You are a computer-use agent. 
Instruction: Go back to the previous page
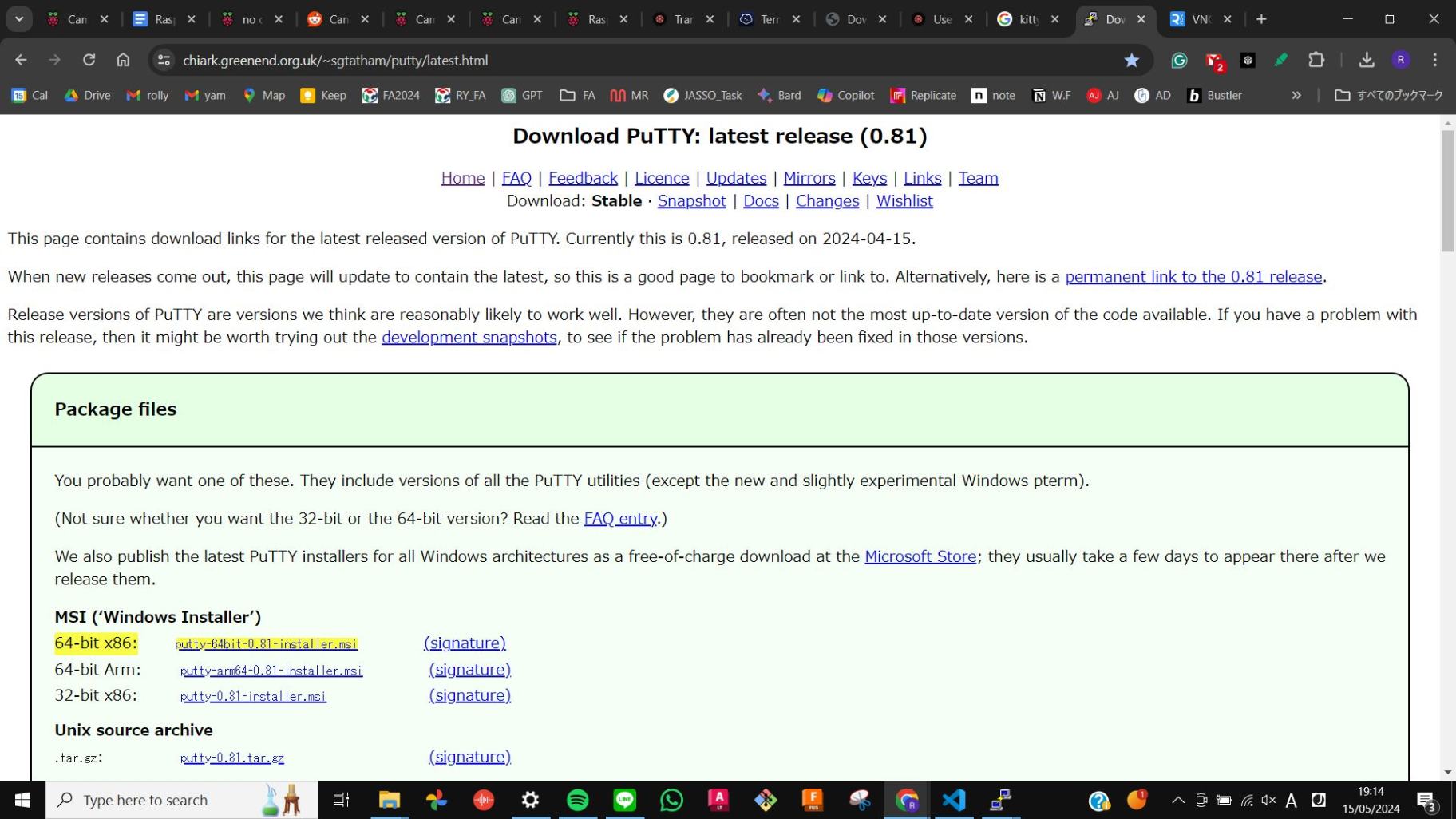click(x=22, y=60)
